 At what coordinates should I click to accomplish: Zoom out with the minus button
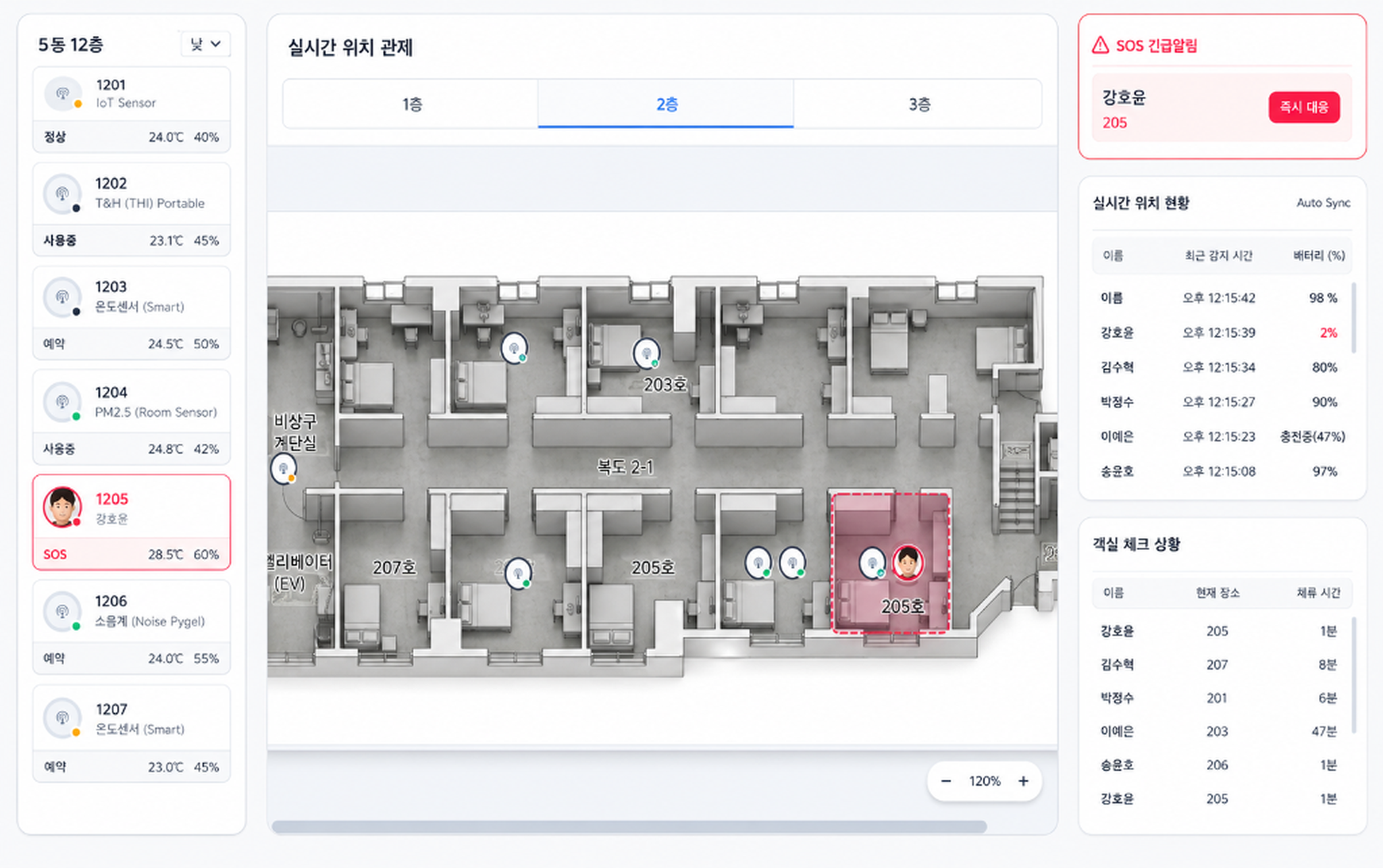pyautogui.click(x=945, y=781)
